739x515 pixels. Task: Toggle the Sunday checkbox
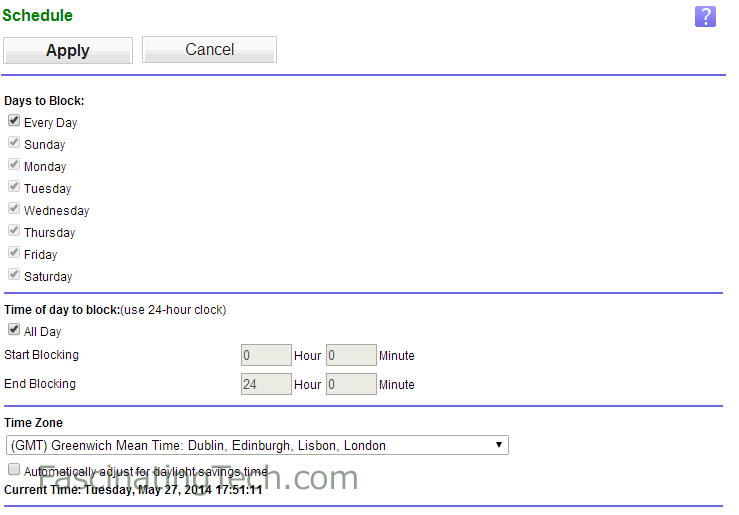(x=14, y=142)
